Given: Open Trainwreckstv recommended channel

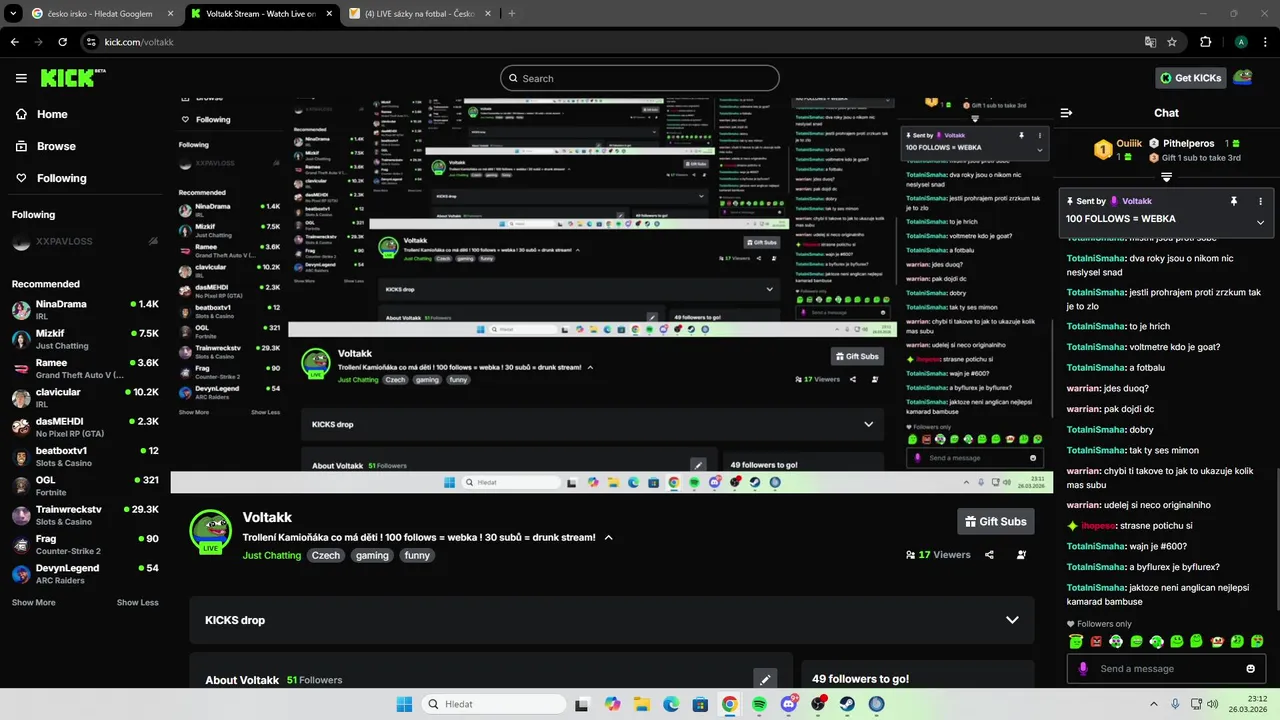Looking at the screenshot, I should click(x=85, y=515).
